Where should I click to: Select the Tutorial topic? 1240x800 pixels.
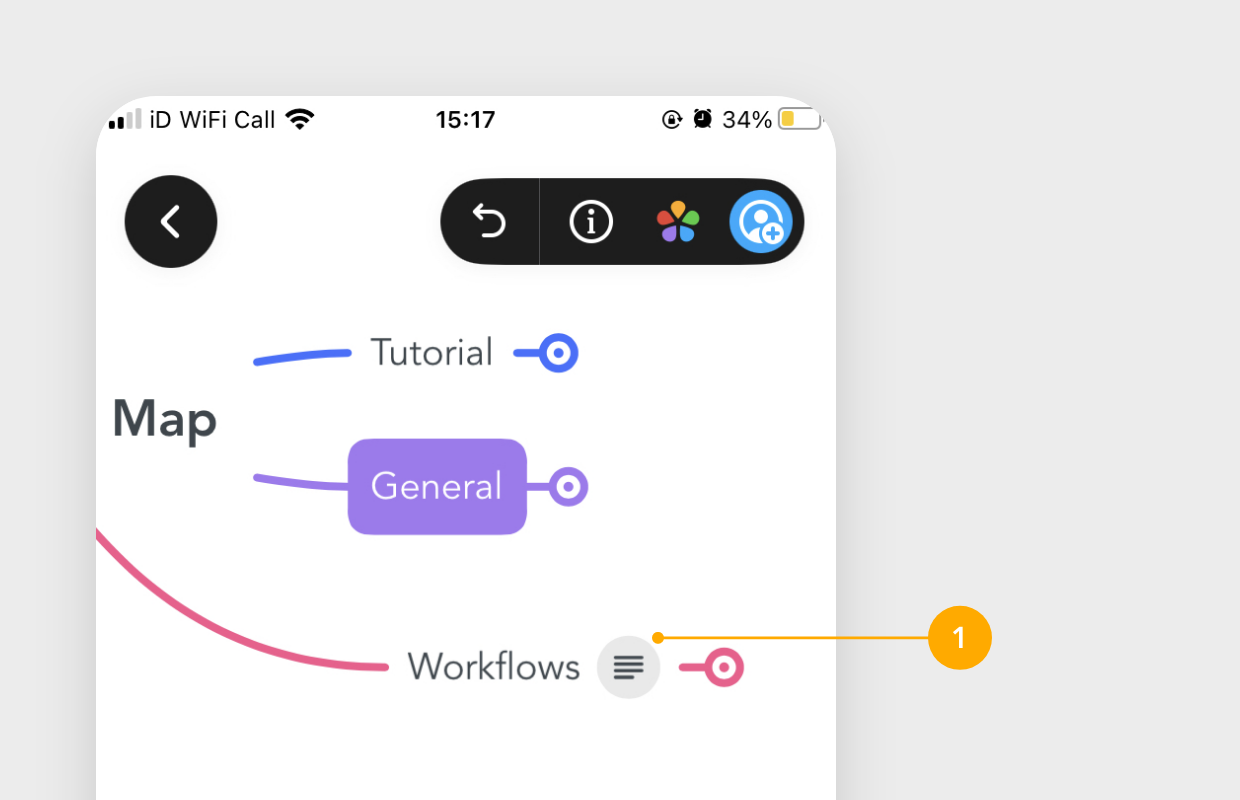point(431,352)
